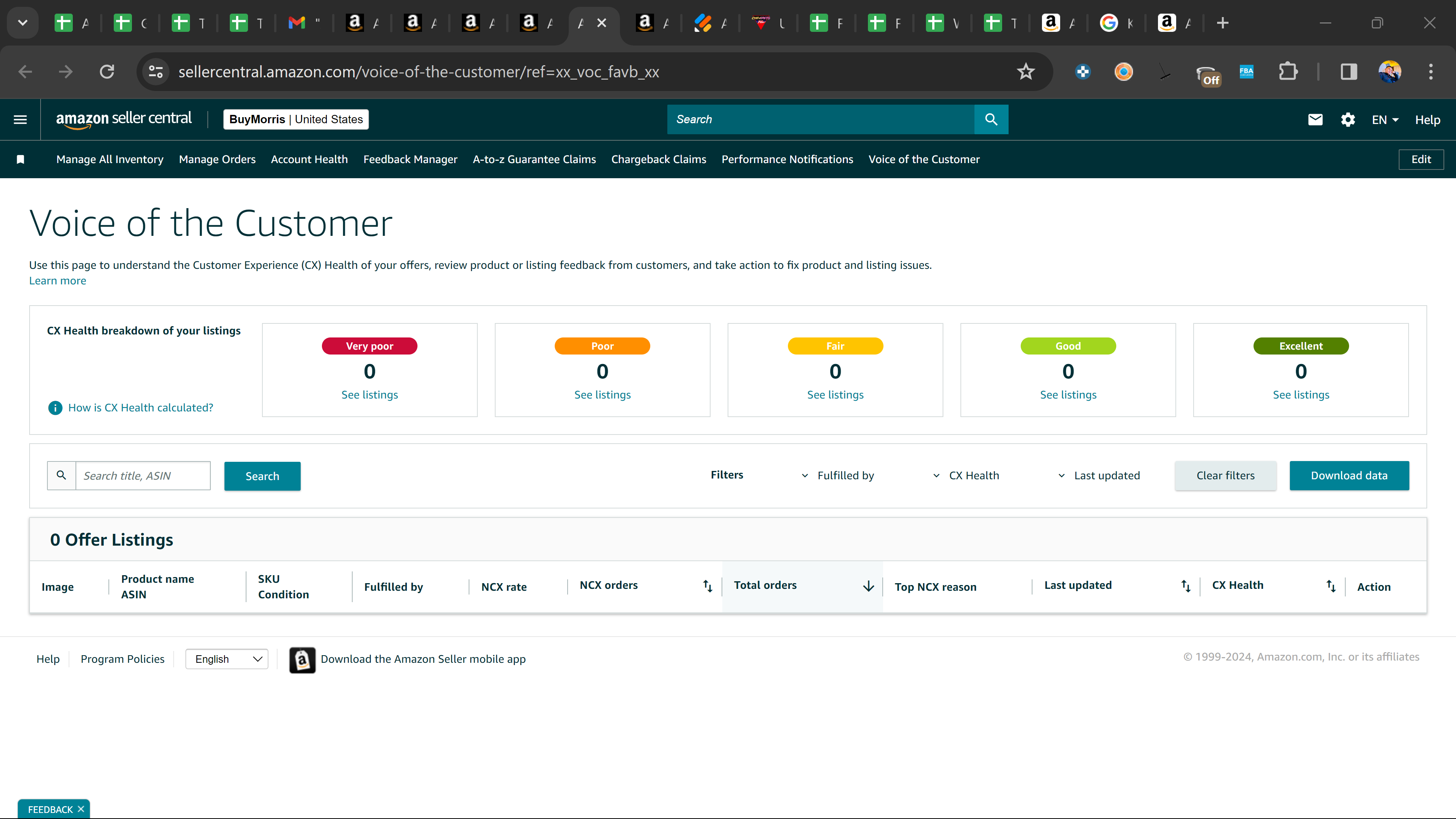The image size is (1456, 819).
Task: Focus the top Search input box
Action: [821, 119]
